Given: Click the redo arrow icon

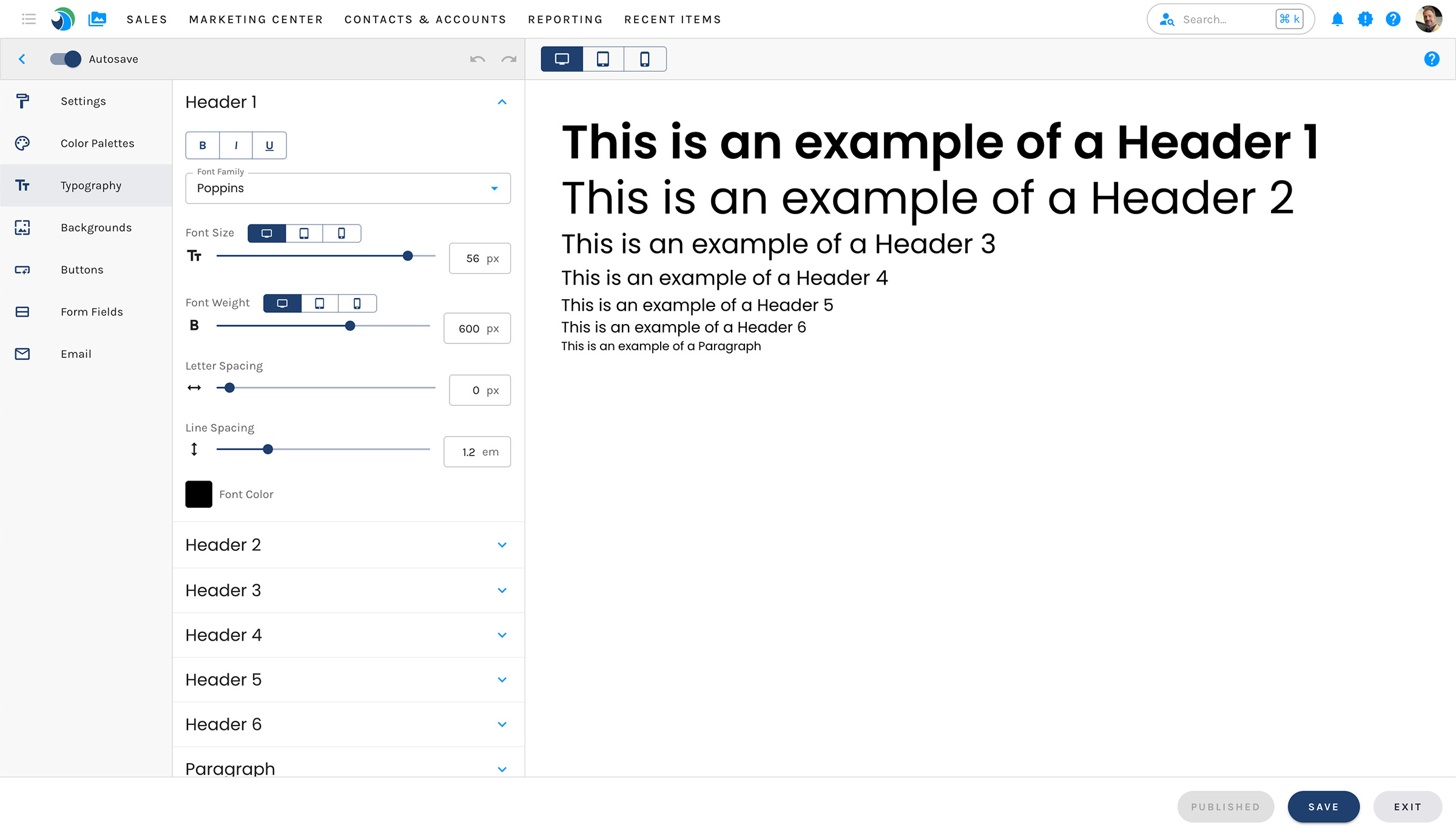Looking at the screenshot, I should pos(508,59).
